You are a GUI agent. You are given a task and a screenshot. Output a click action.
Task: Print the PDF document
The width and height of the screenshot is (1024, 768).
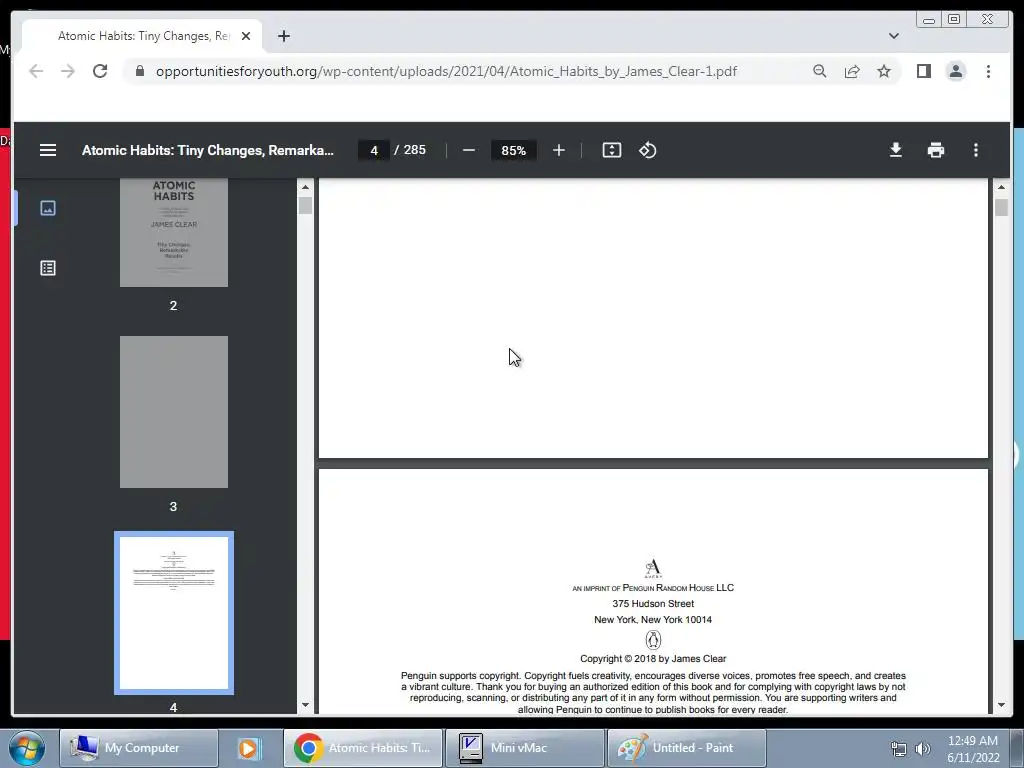(935, 150)
